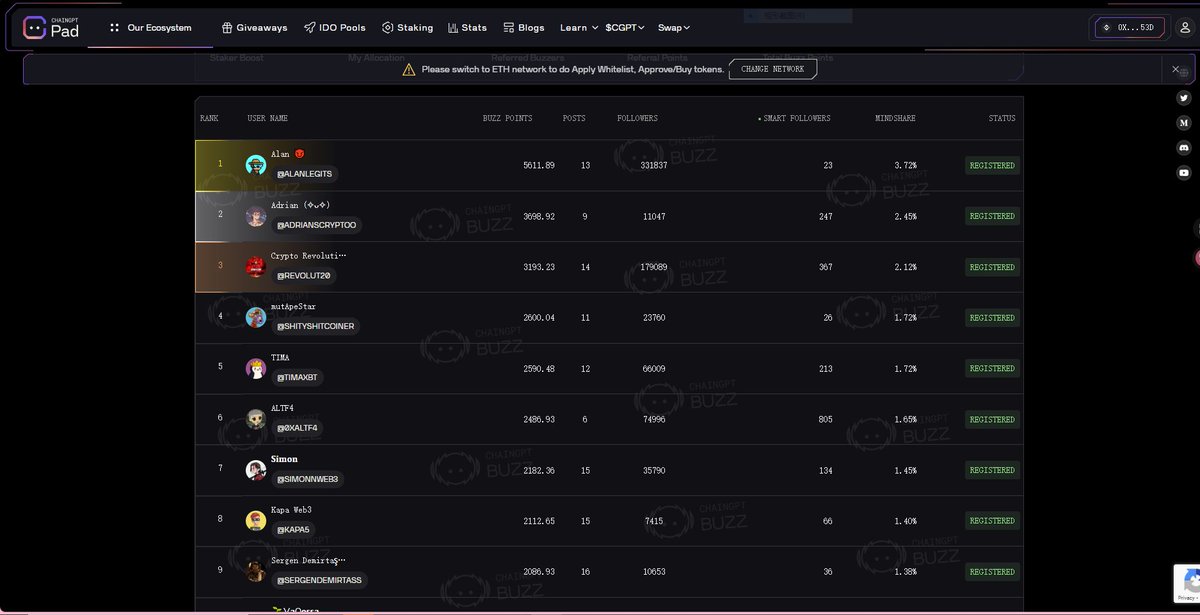Viewport: 1200px width, 615px height.
Task: Select the 331837 followers value
Action: [x=654, y=165]
